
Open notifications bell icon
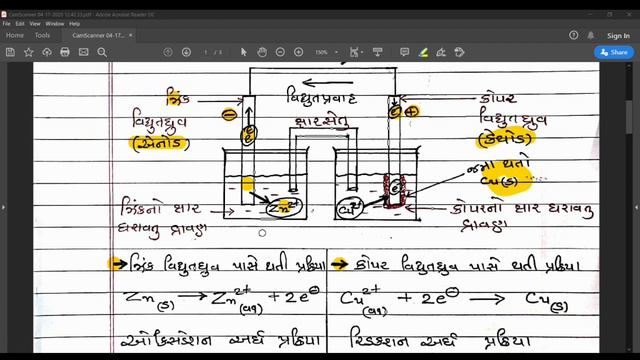pos(591,36)
